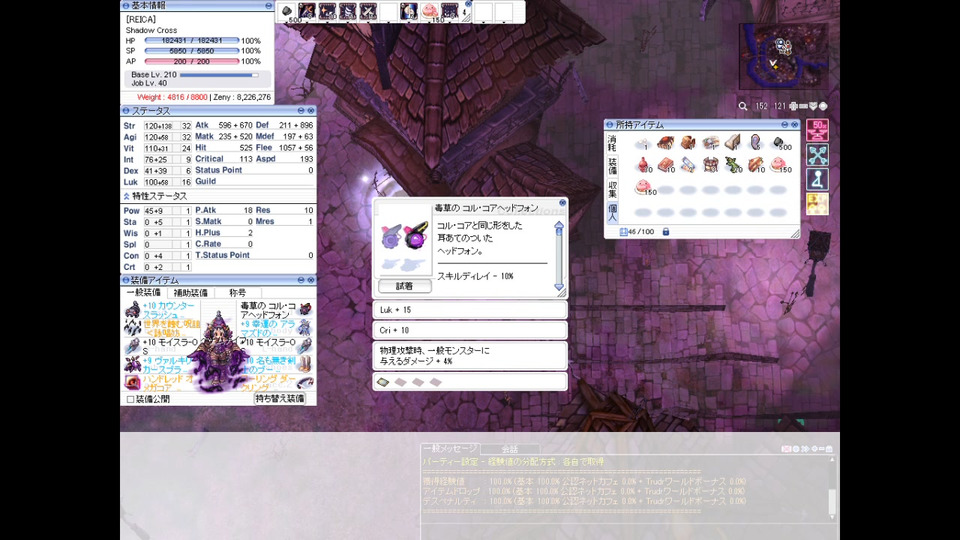Select the green herb item with count 20
This screenshot has height=540, width=960.
coord(733,165)
